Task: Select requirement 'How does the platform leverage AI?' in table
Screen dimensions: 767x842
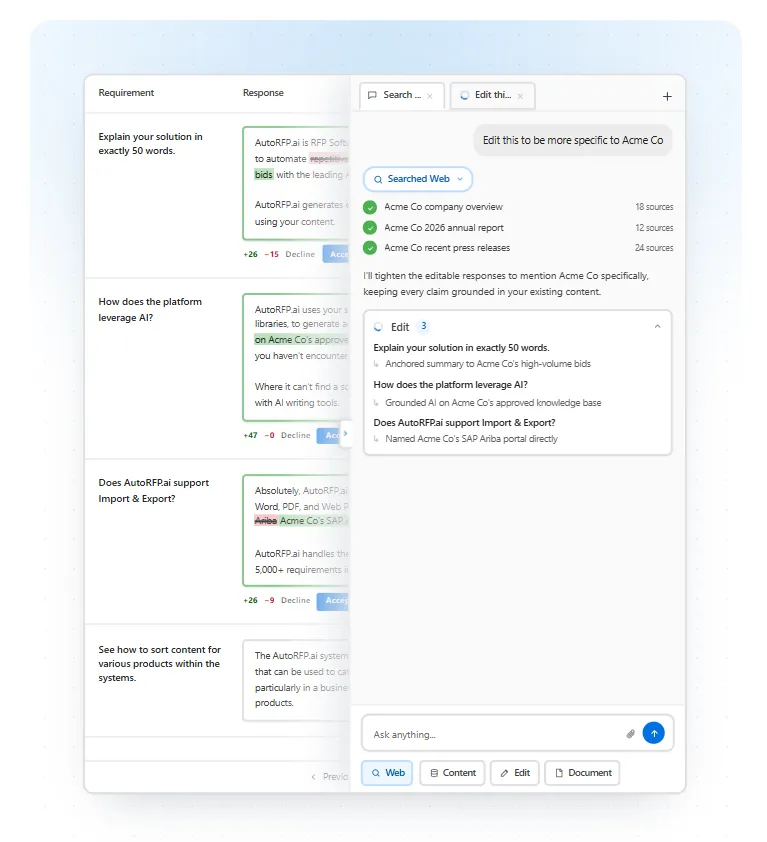Action: click(x=150, y=309)
